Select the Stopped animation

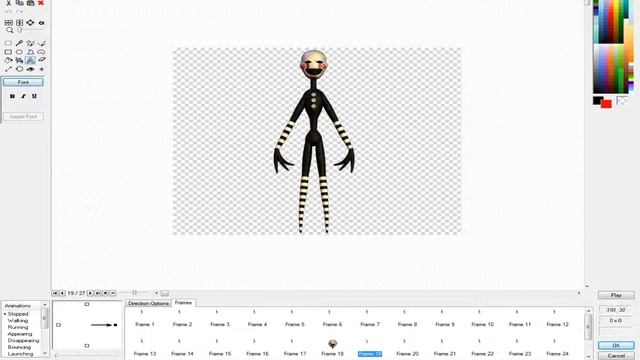(x=18, y=314)
